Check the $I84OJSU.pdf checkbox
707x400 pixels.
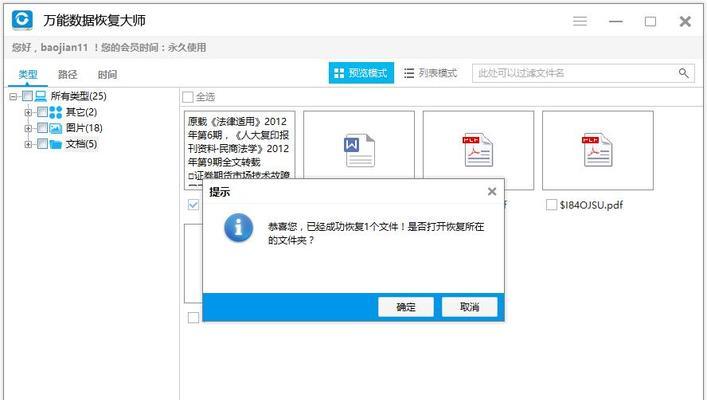(x=551, y=205)
